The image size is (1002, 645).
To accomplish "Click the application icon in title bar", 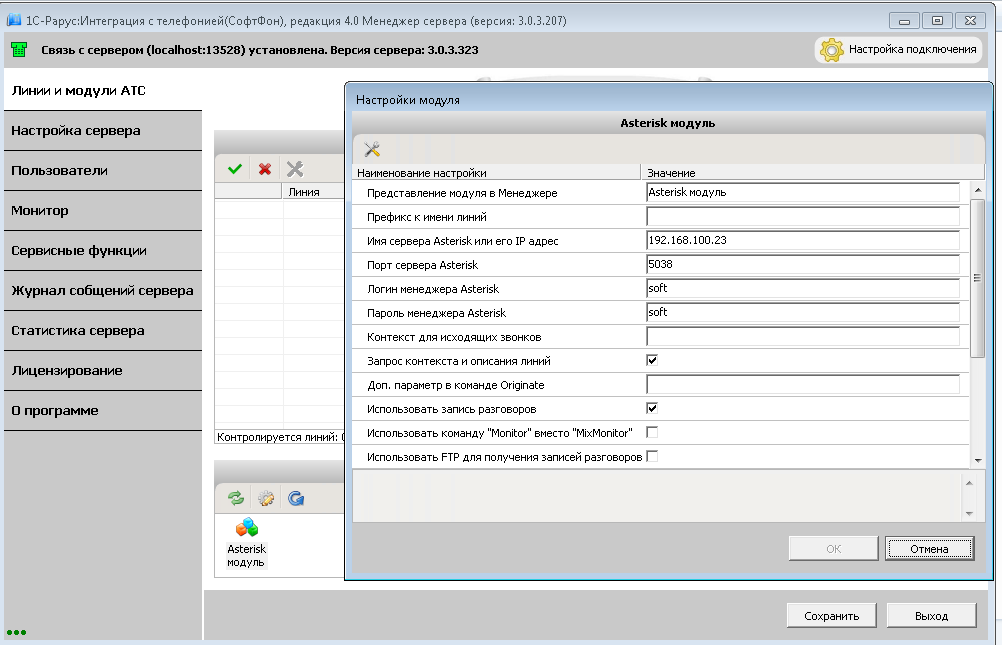I will click(x=13, y=20).
